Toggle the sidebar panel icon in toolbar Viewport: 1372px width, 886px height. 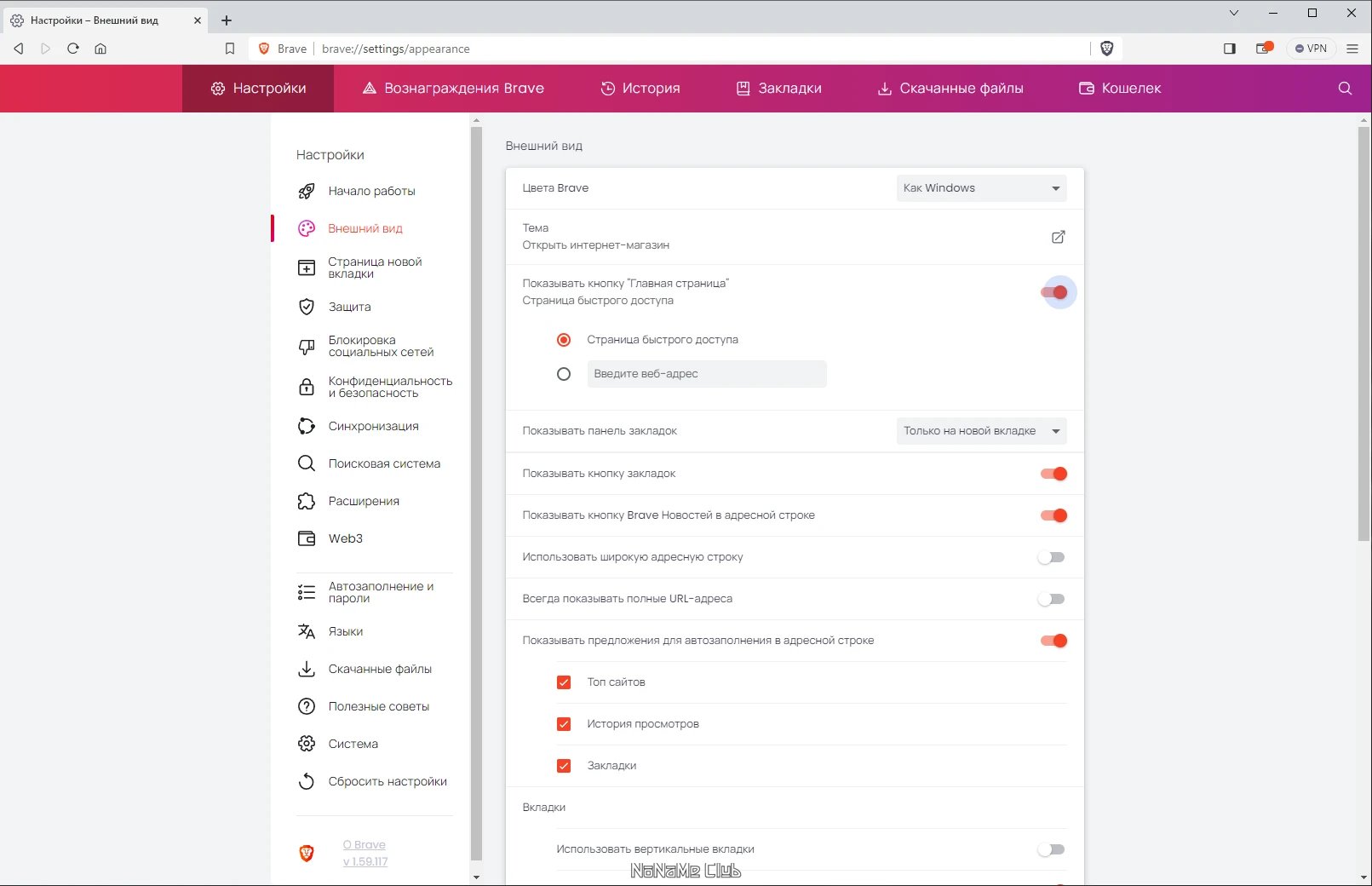tap(1230, 49)
